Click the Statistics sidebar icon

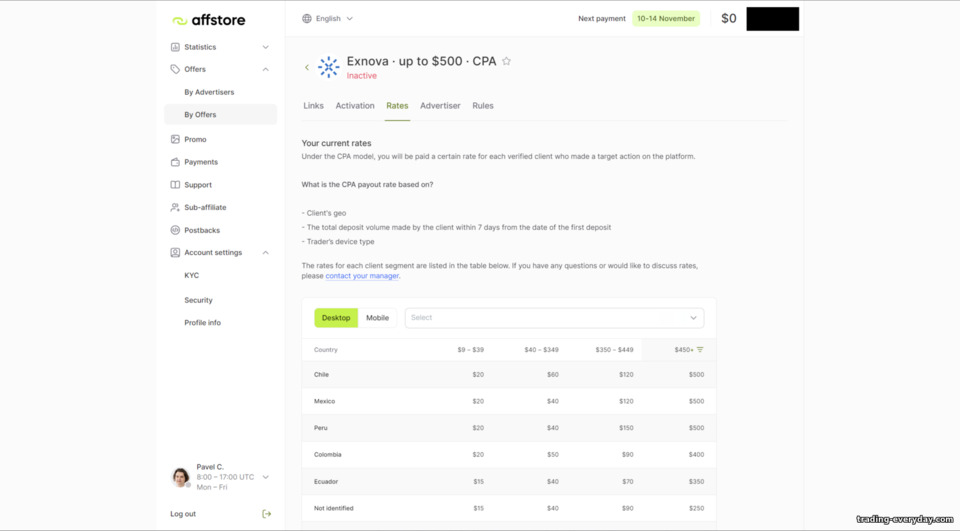tap(175, 47)
